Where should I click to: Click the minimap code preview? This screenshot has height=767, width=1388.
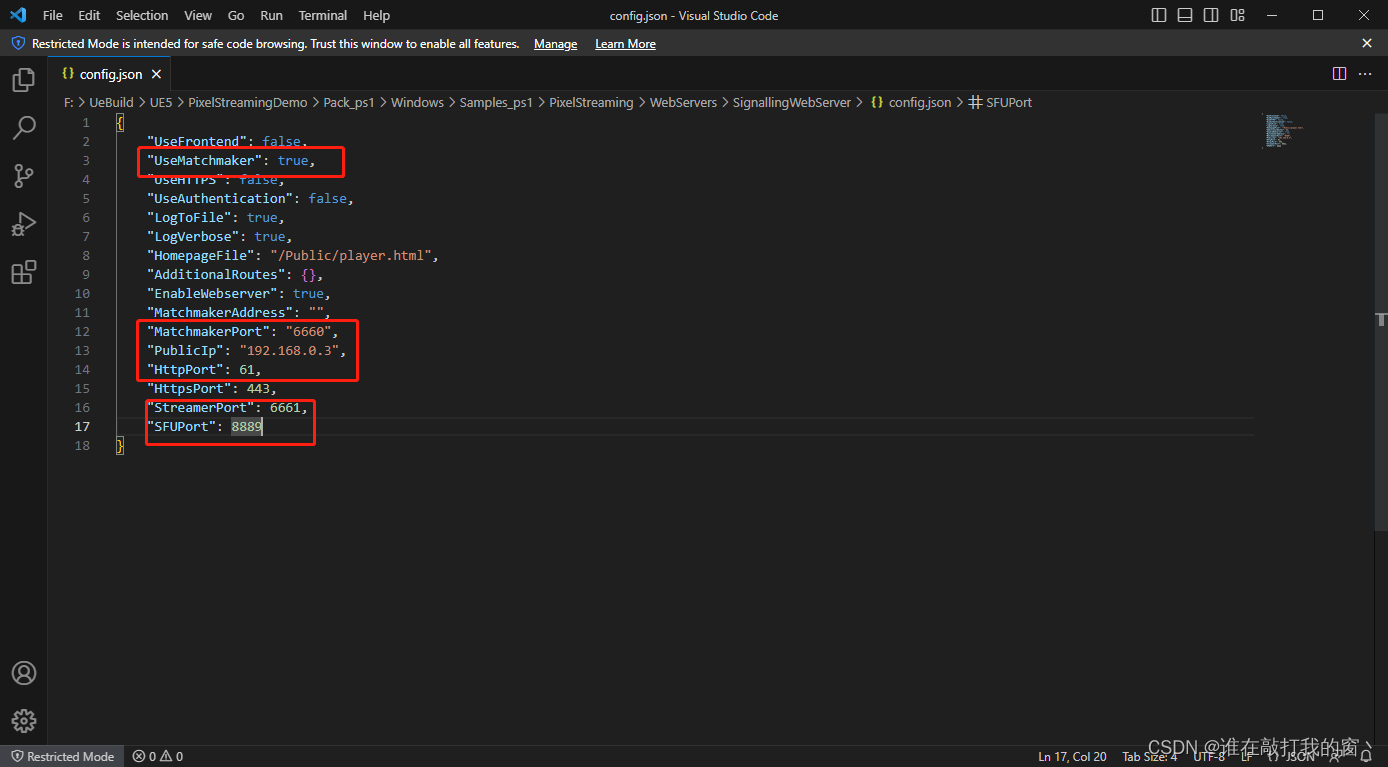point(1280,131)
